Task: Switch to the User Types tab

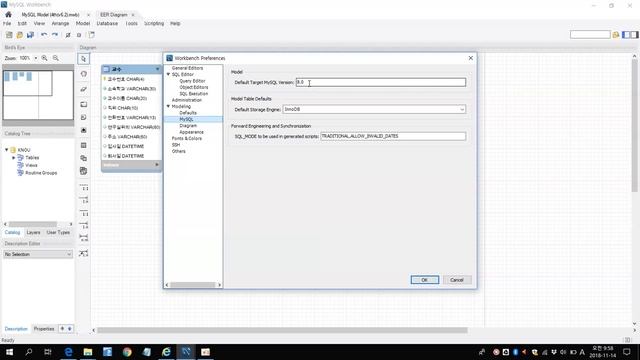Action: [x=58, y=232]
